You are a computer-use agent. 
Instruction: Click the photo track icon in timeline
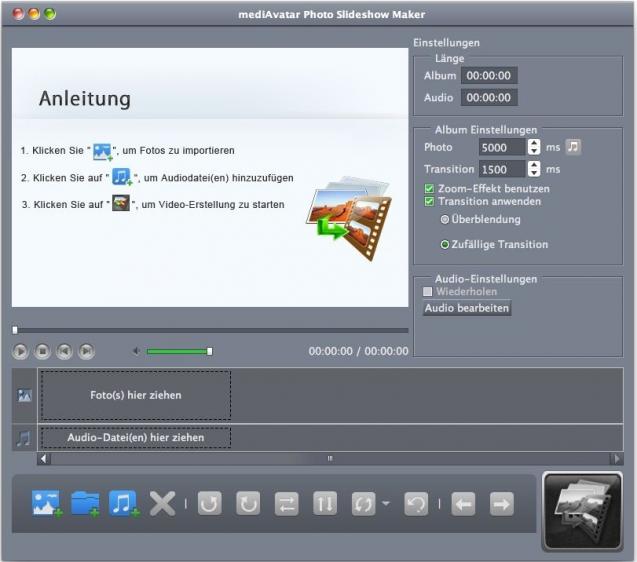(24, 395)
